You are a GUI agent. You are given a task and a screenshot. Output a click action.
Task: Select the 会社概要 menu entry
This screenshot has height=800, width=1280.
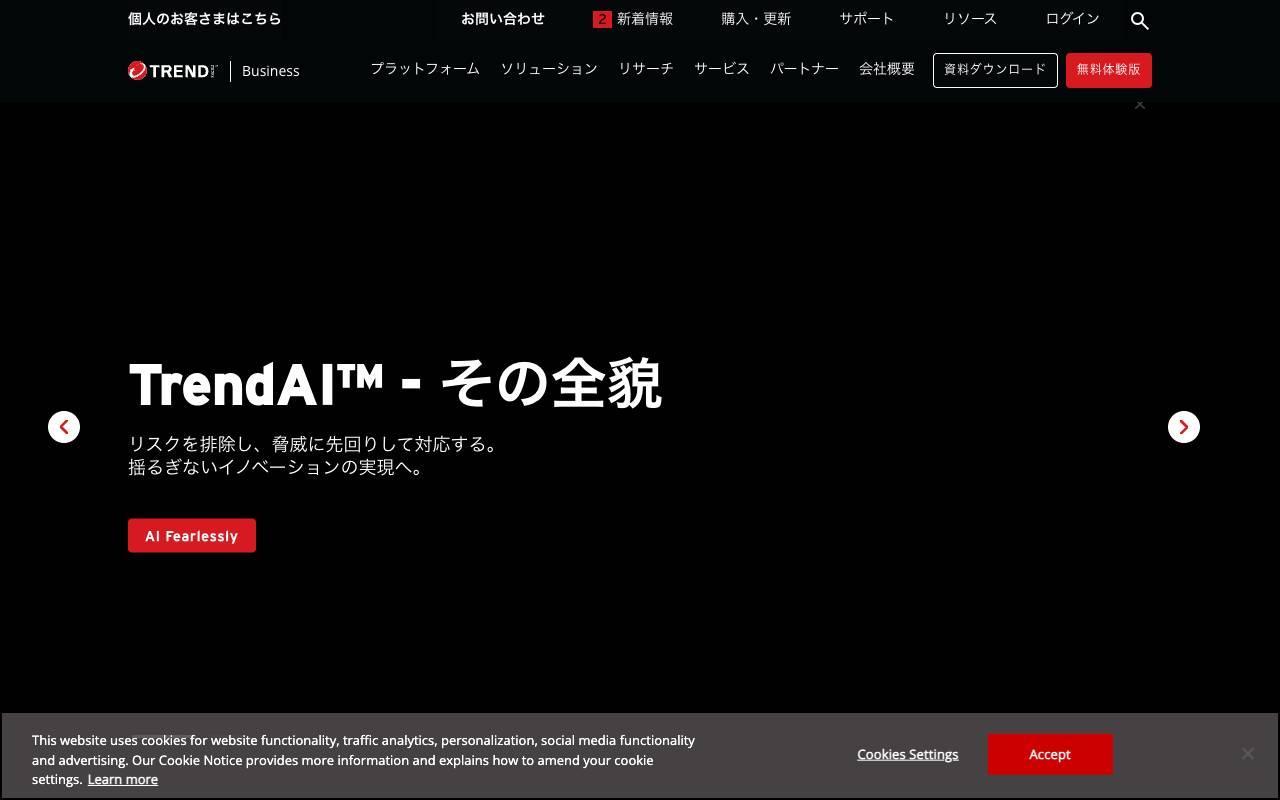(886, 69)
